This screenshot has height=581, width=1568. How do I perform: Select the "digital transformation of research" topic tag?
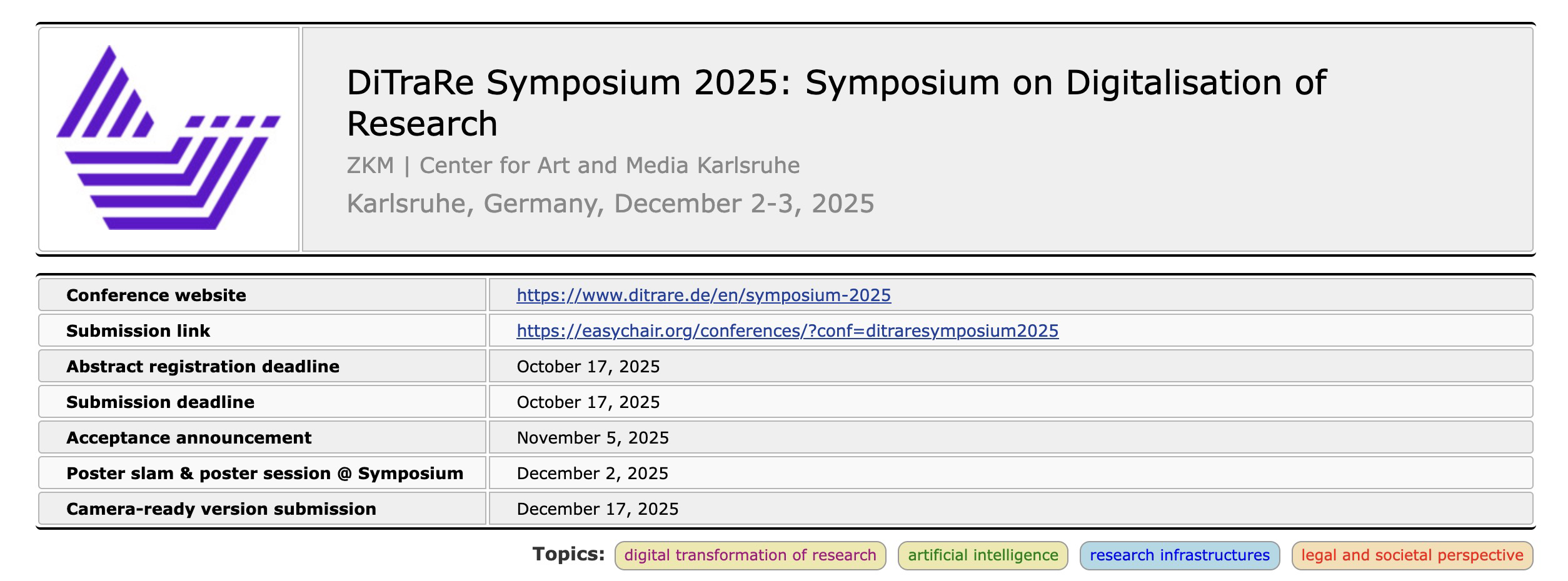[x=750, y=556]
